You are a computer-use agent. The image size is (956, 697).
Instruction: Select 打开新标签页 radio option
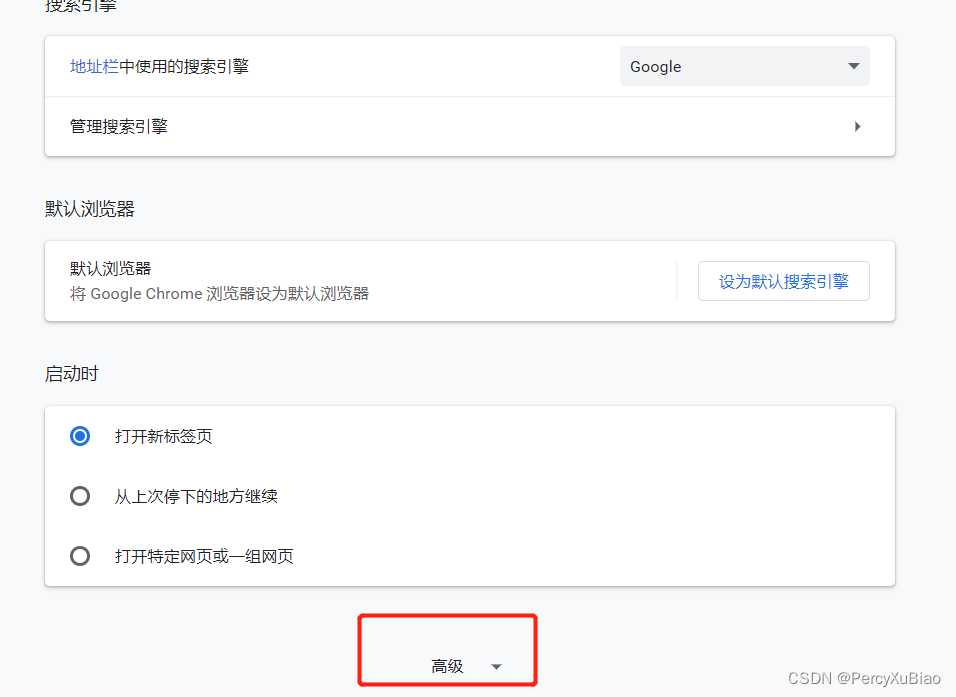(80, 436)
